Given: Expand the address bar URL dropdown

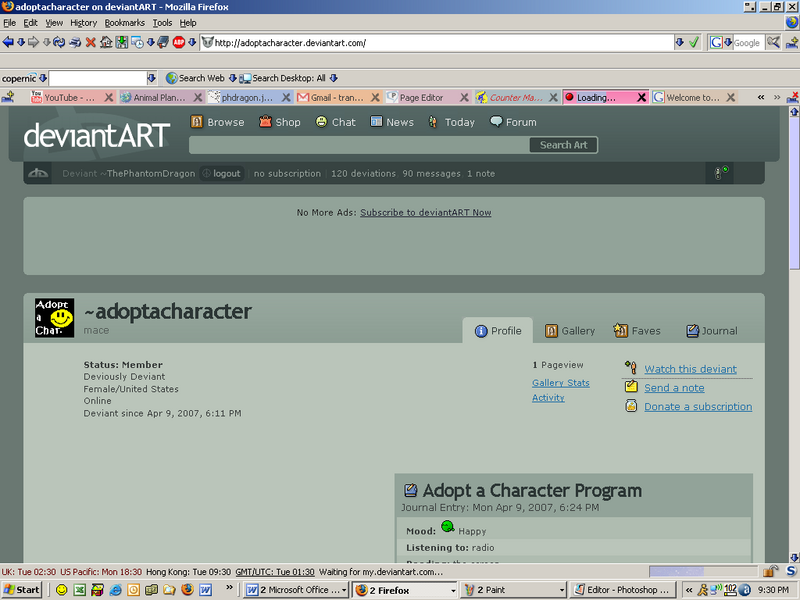Looking at the screenshot, I should point(679,43).
